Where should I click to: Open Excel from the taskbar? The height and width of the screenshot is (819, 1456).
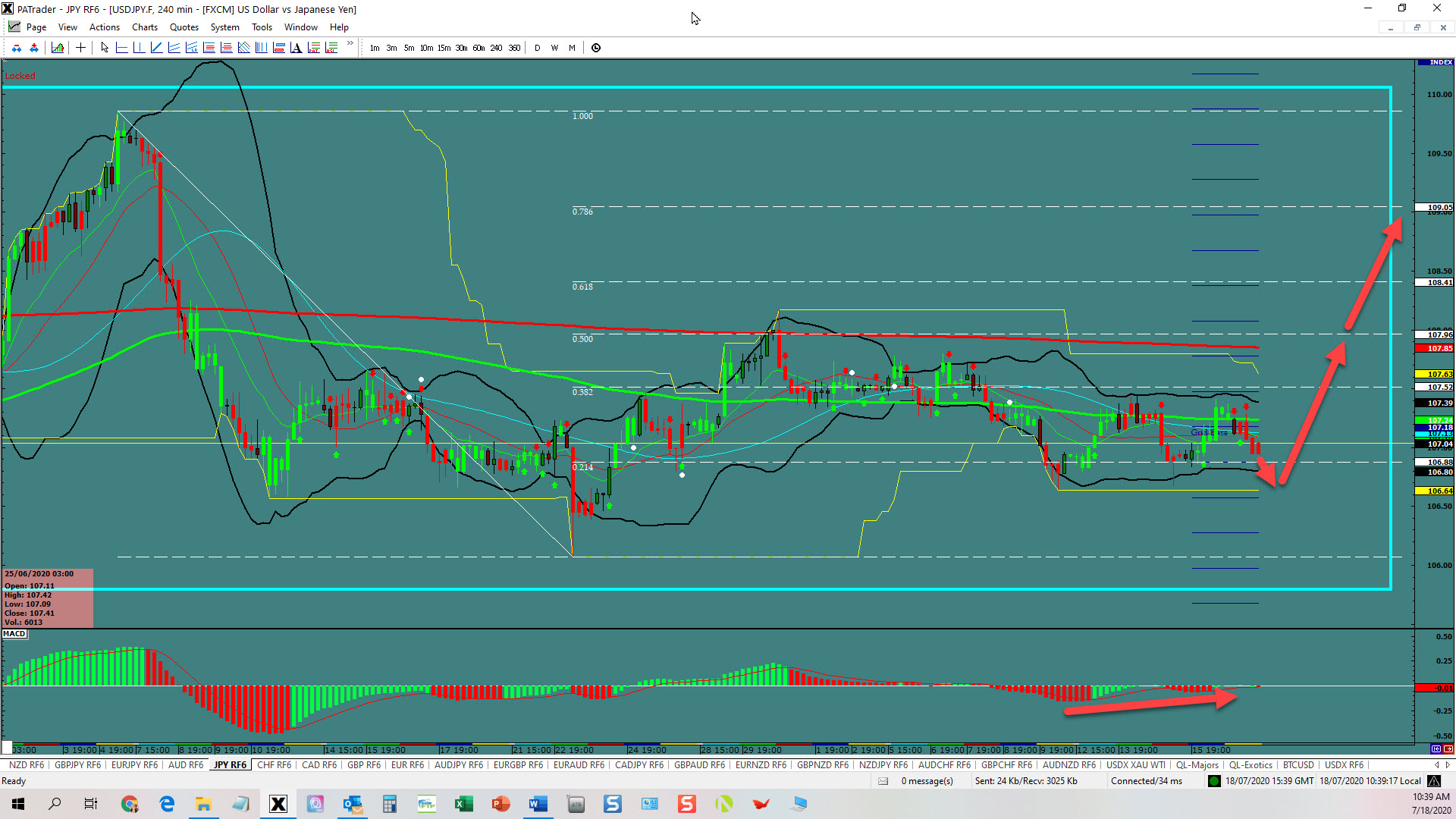(463, 804)
